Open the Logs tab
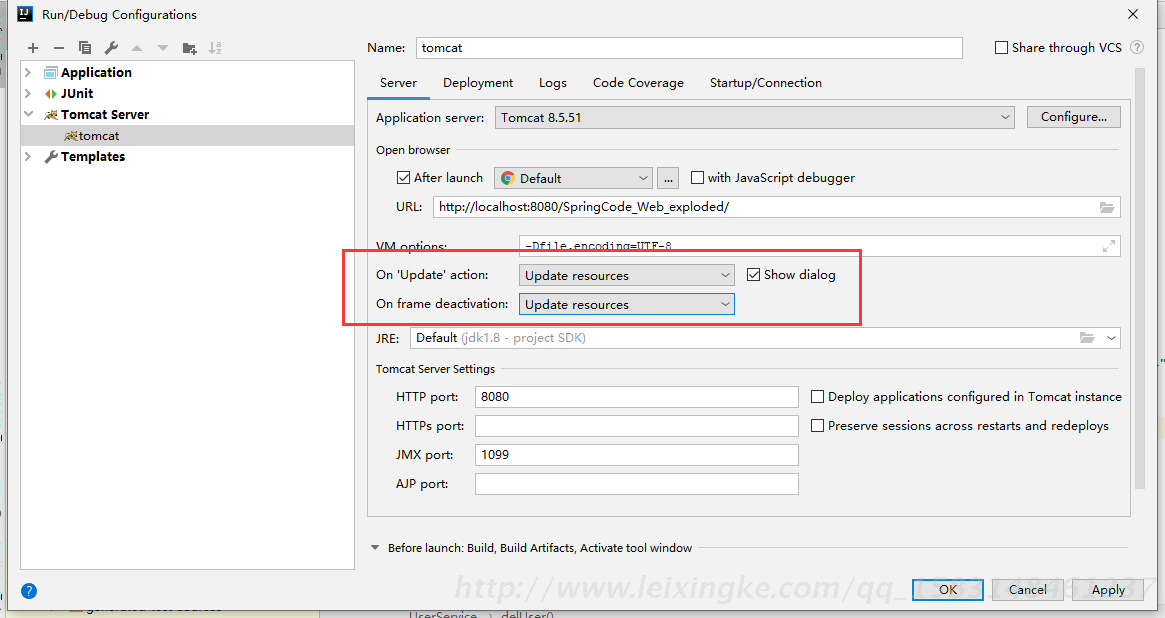This screenshot has width=1165, height=618. tap(553, 83)
